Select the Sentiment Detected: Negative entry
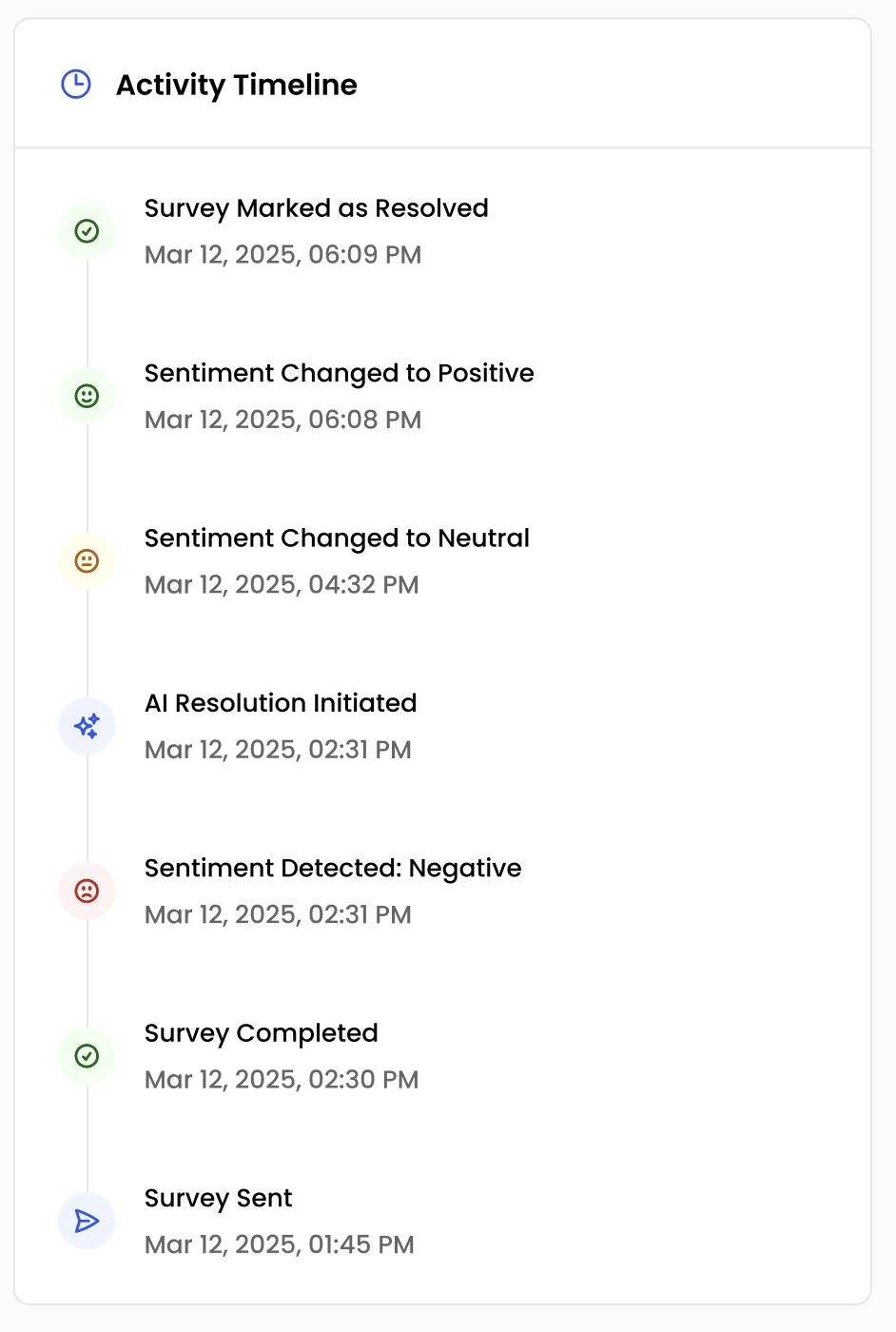Screen dimensions: 896x1332 tap(333, 868)
